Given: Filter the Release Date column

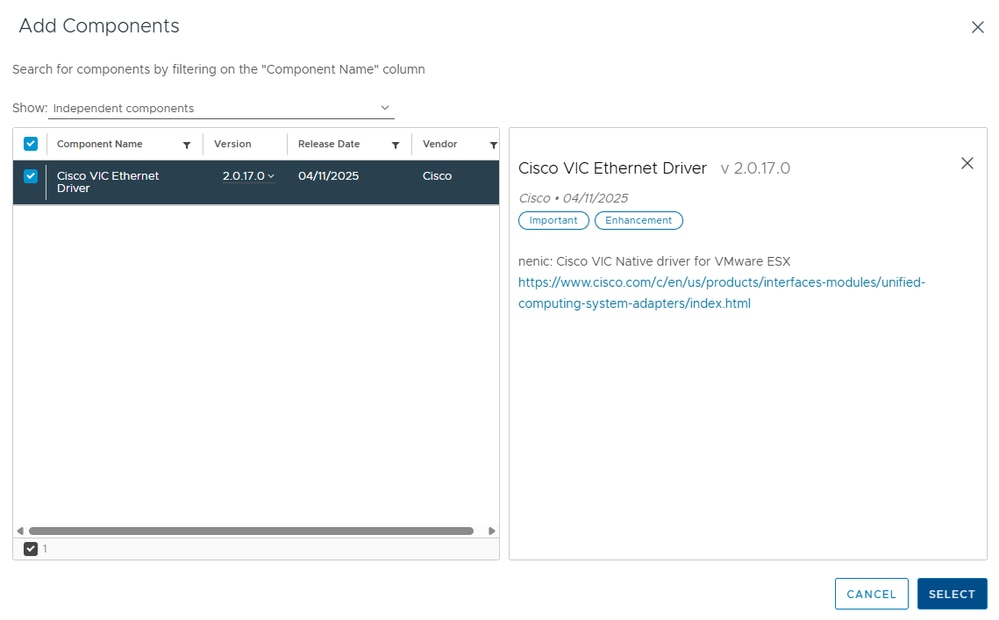Looking at the screenshot, I should coord(395,145).
